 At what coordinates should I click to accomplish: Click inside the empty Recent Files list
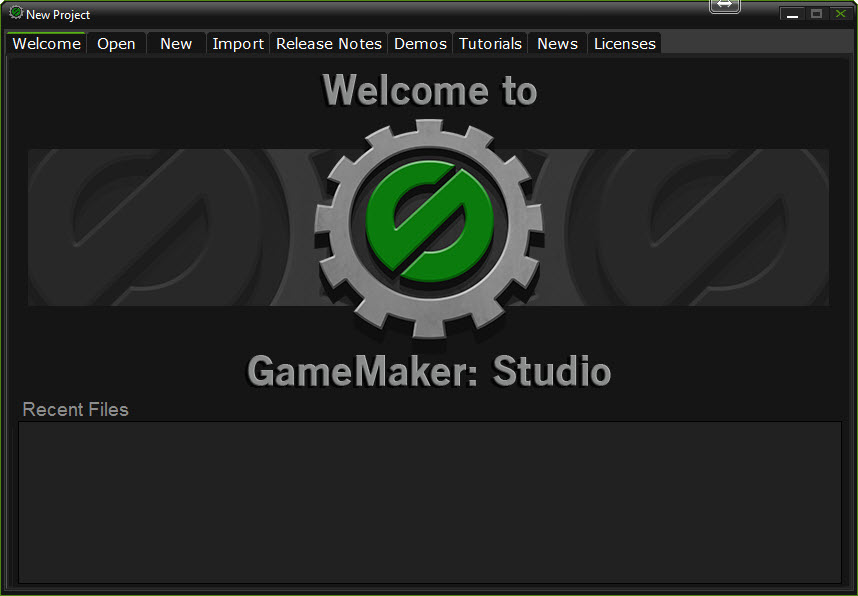coord(429,501)
